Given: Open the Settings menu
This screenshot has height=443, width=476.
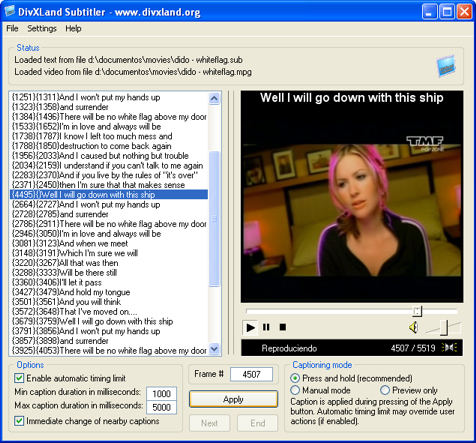Looking at the screenshot, I should (42, 29).
